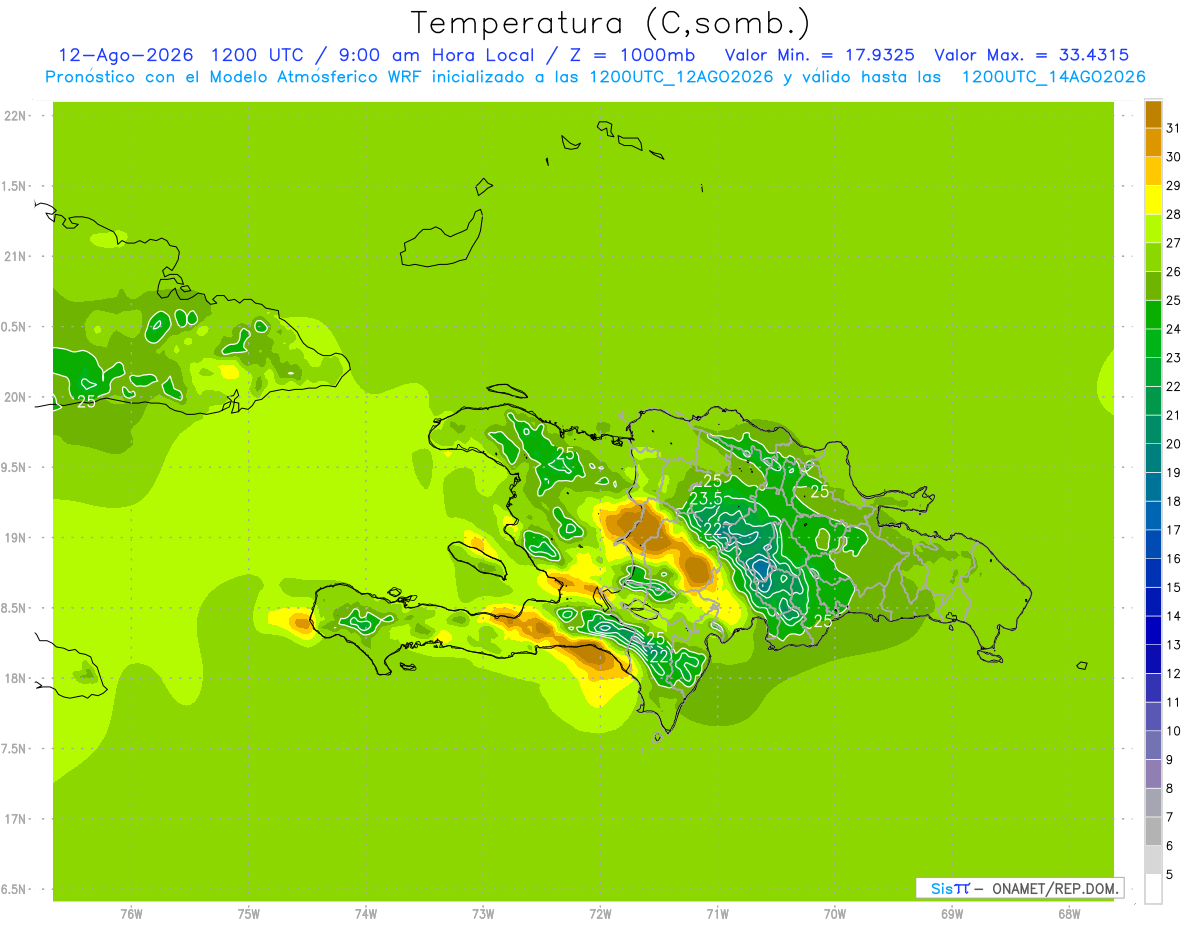This screenshot has height=927, width=1200.
Task: Select the 'Valor Min. = 17.9325' text
Action: pyautogui.click(x=819, y=55)
